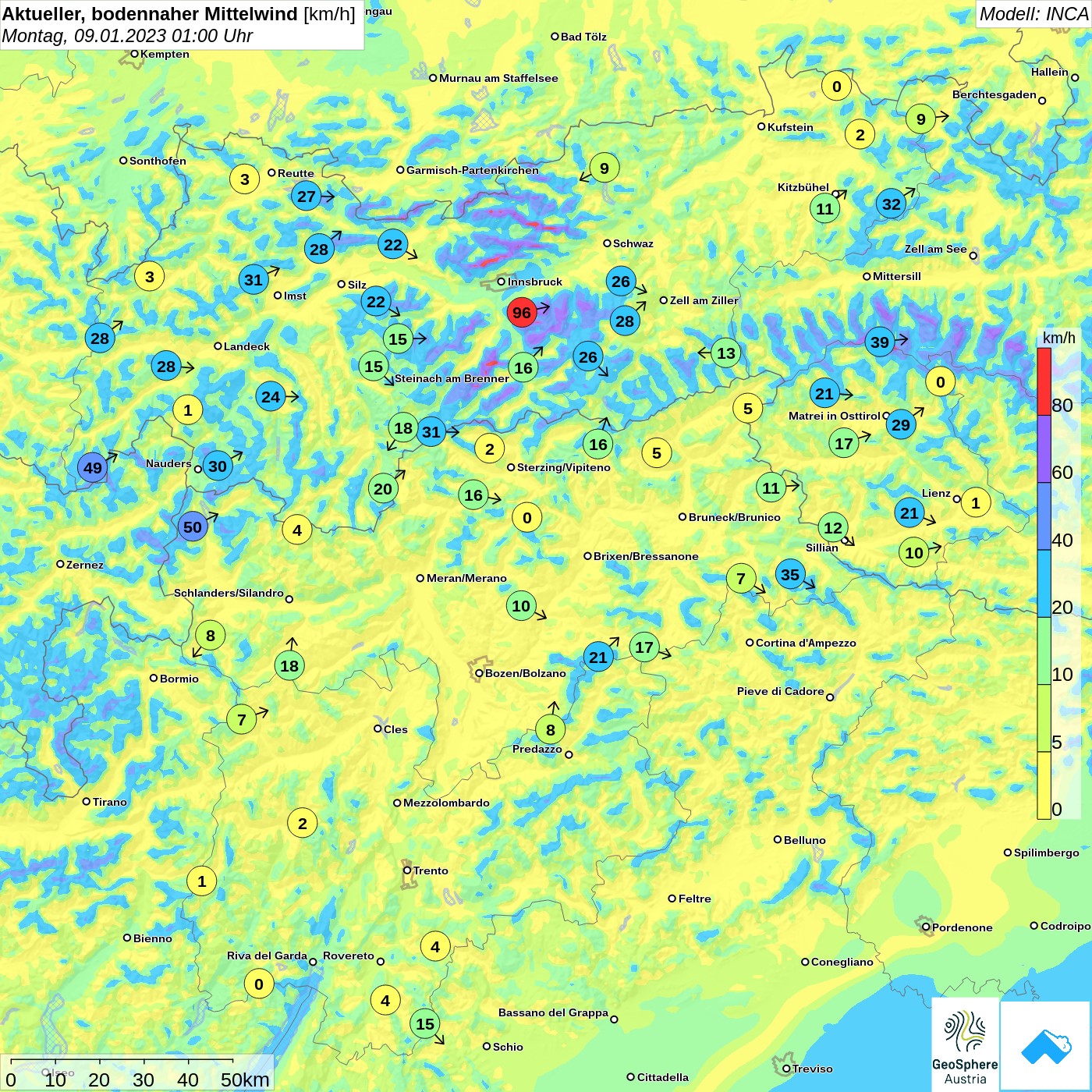Click the 30 km/h marker next to Nauders
The width and height of the screenshot is (1092, 1092).
(x=218, y=466)
